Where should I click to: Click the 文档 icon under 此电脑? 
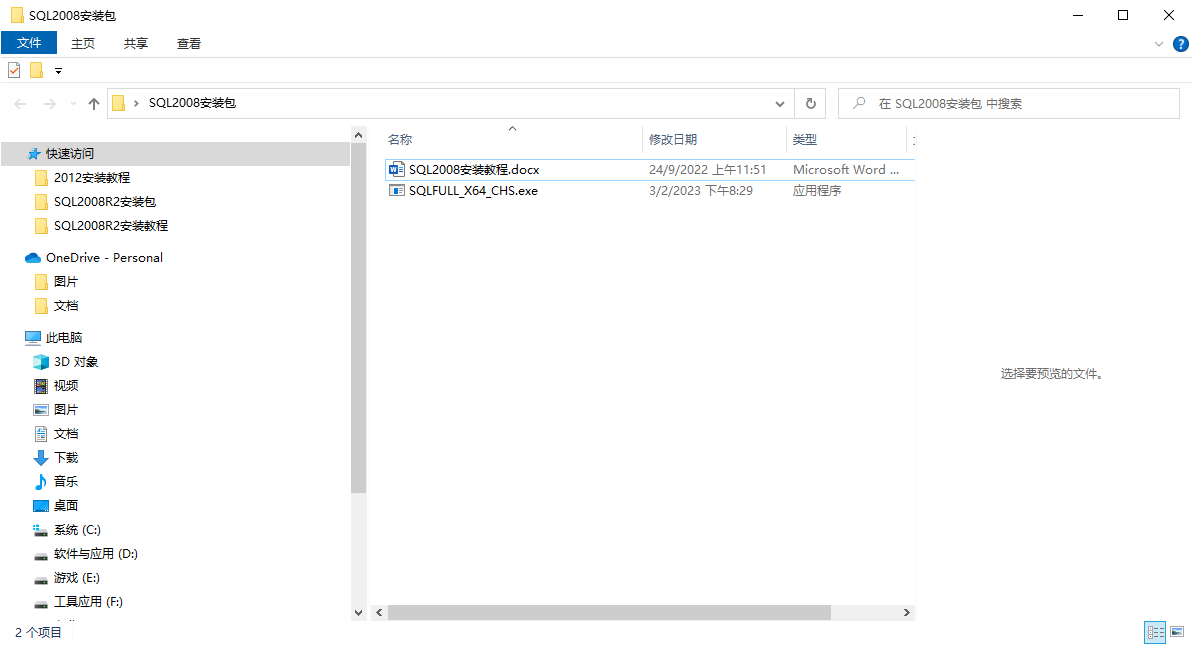tap(41, 434)
